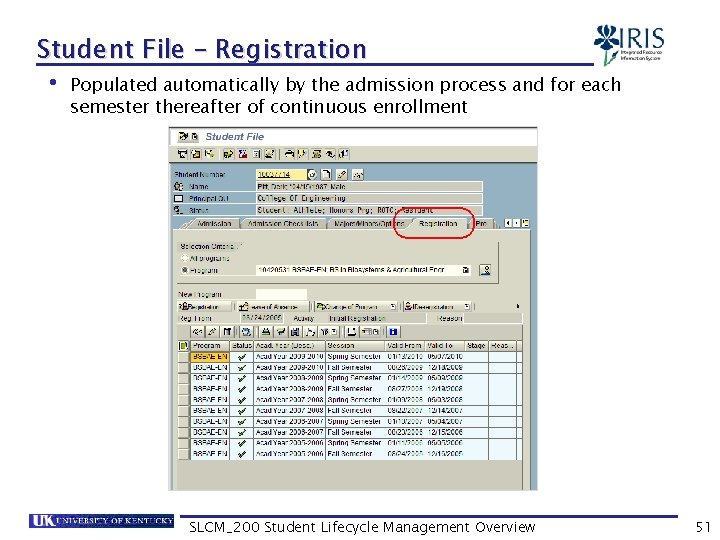Image resolution: width=720 pixels, height=540 pixels.
Task: Click the 'Initial Registration' activity text
Action: pyautogui.click(x=357, y=318)
